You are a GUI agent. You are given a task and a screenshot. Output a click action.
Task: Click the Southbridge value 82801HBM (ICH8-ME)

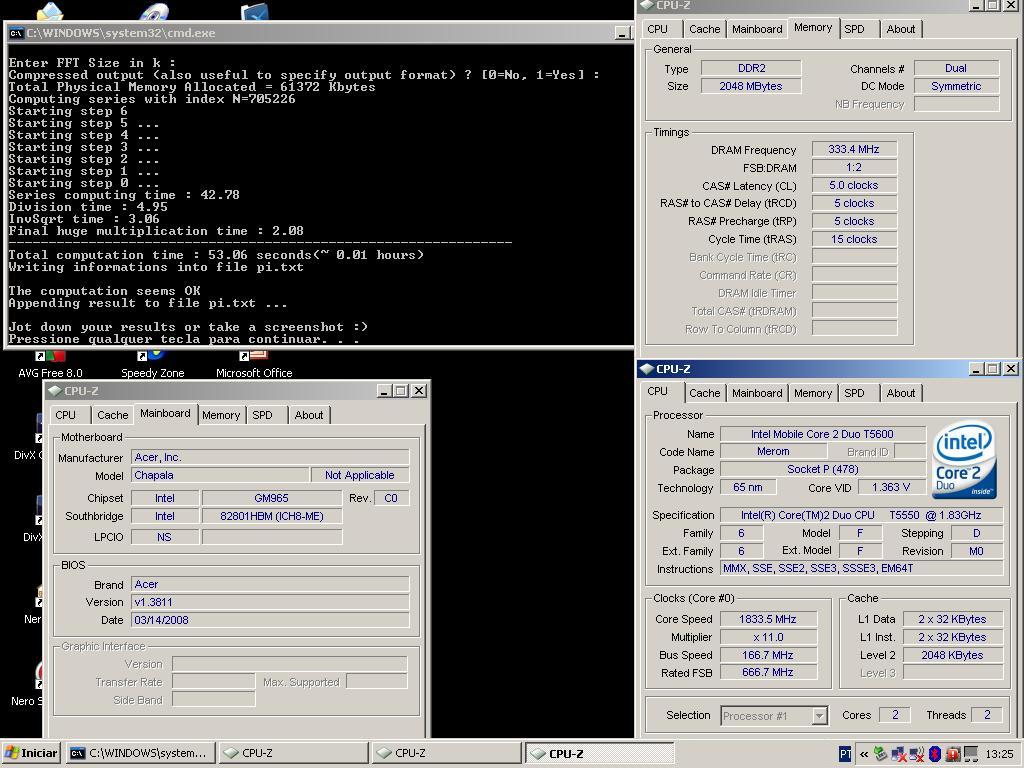[x=272, y=517]
